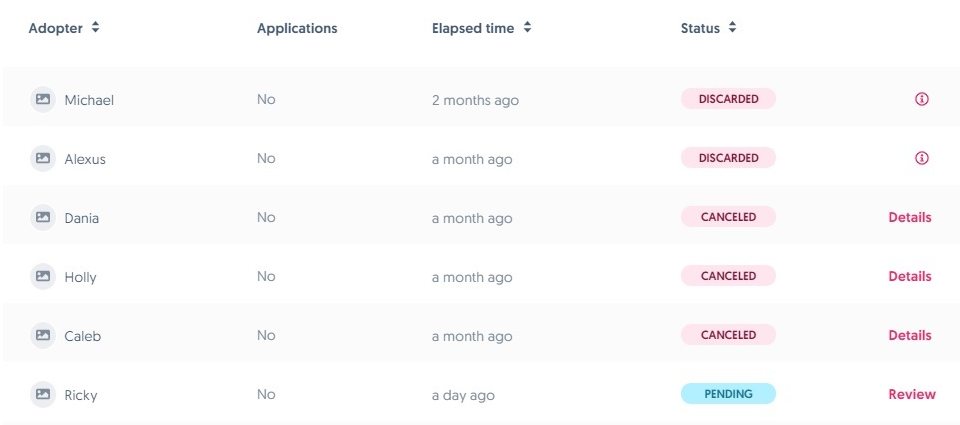Click Dania's avatar image placeholder icon
Screen dimensions: 960x425
click(x=43, y=217)
